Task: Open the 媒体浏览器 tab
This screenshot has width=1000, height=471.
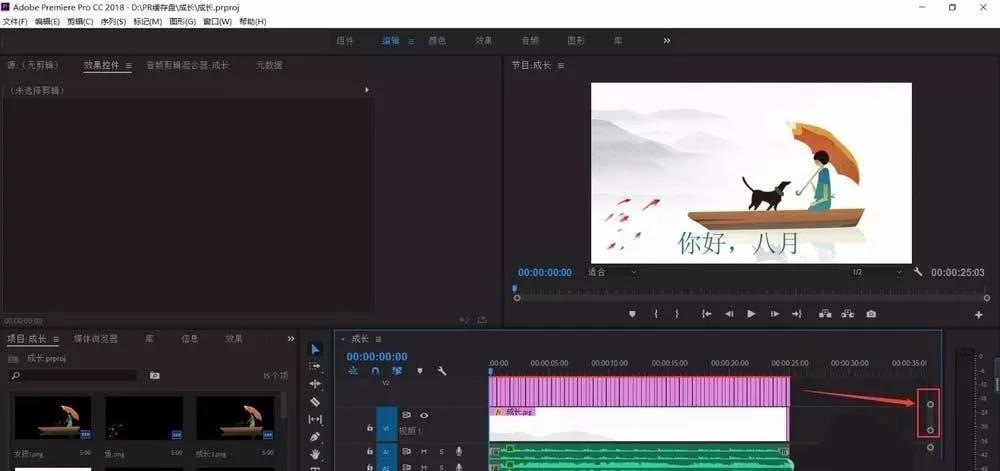Action: (96, 338)
